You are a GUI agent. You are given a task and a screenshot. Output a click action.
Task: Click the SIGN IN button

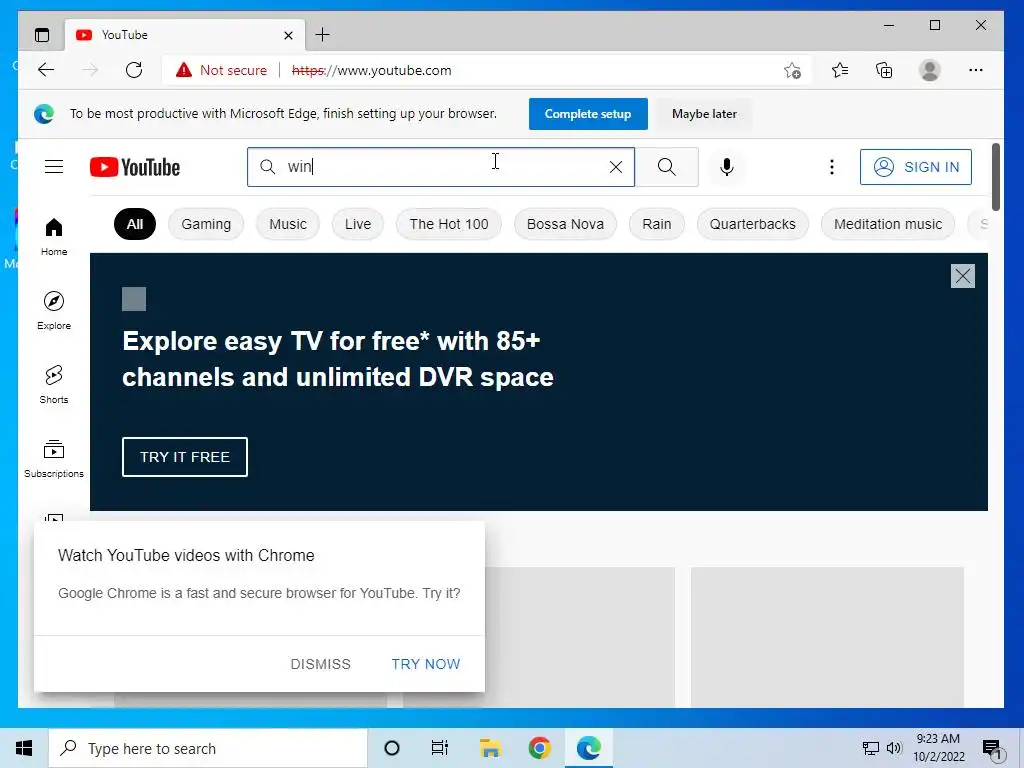(x=916, y=167)
